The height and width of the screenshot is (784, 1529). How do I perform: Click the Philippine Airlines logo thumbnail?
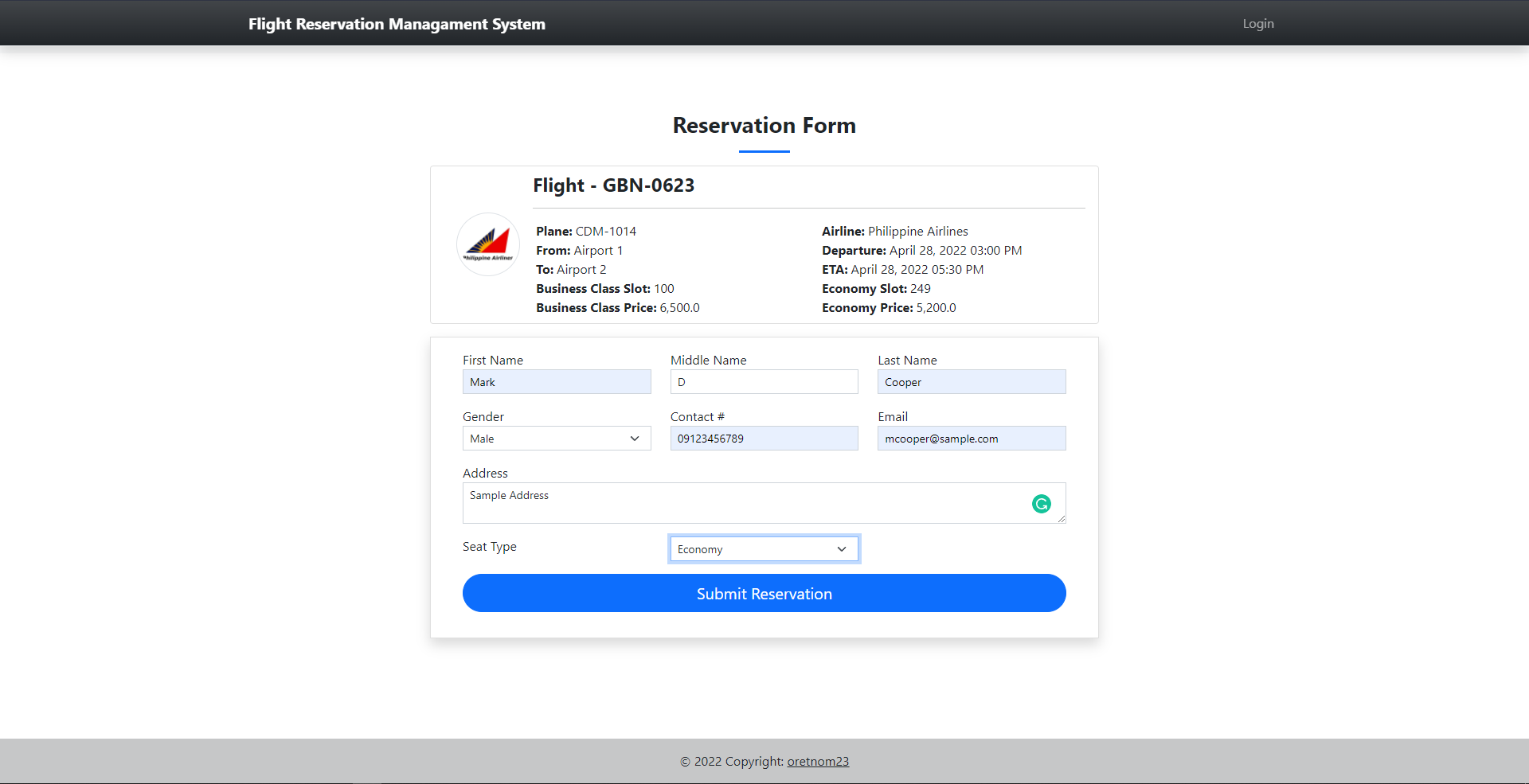coord(488,244)
